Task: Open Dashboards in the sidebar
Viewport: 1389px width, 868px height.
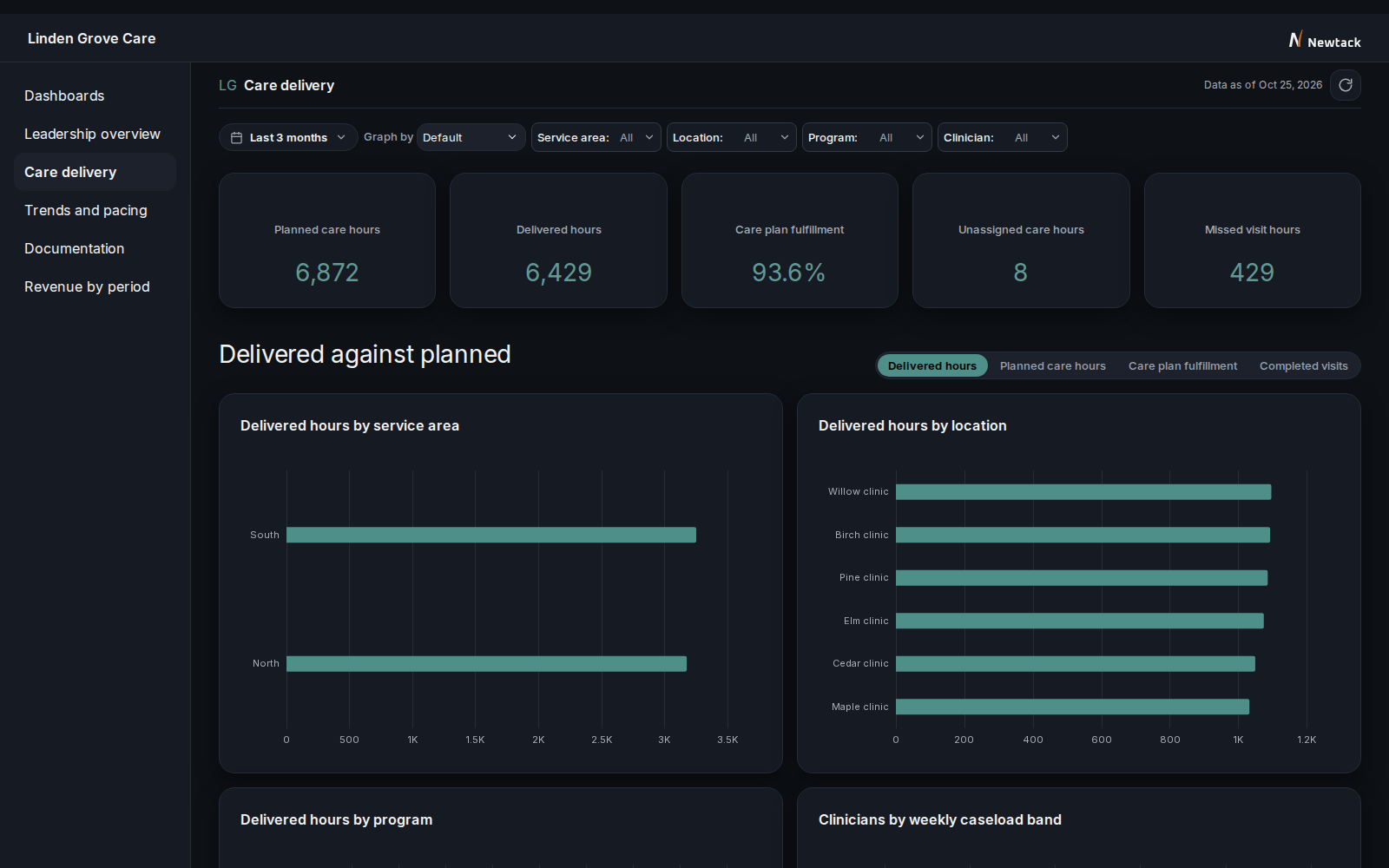Action: click(95, 95)
